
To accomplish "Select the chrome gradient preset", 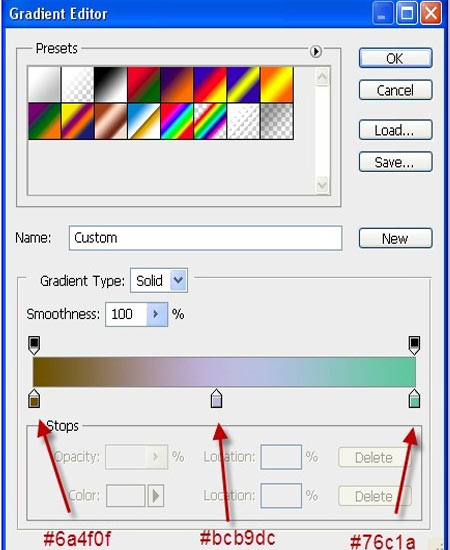I will [143, 121].
